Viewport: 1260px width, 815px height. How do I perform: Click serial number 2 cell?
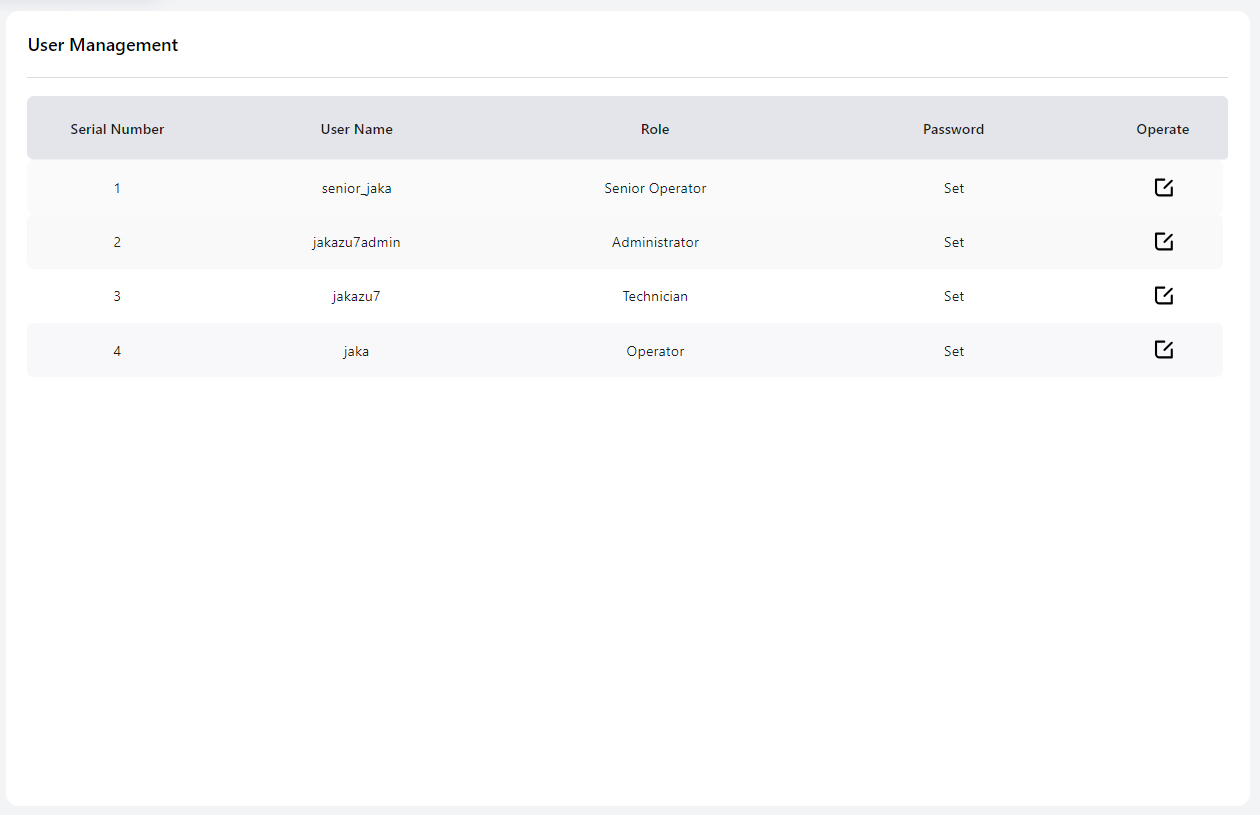tap(117, 242)
